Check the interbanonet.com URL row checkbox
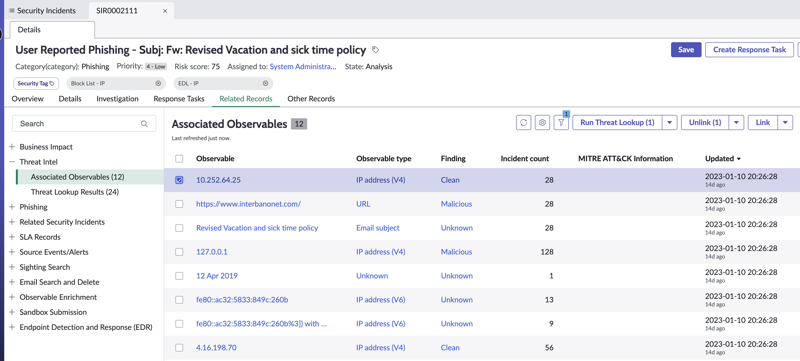800x361 pixels. coord(179,204)
